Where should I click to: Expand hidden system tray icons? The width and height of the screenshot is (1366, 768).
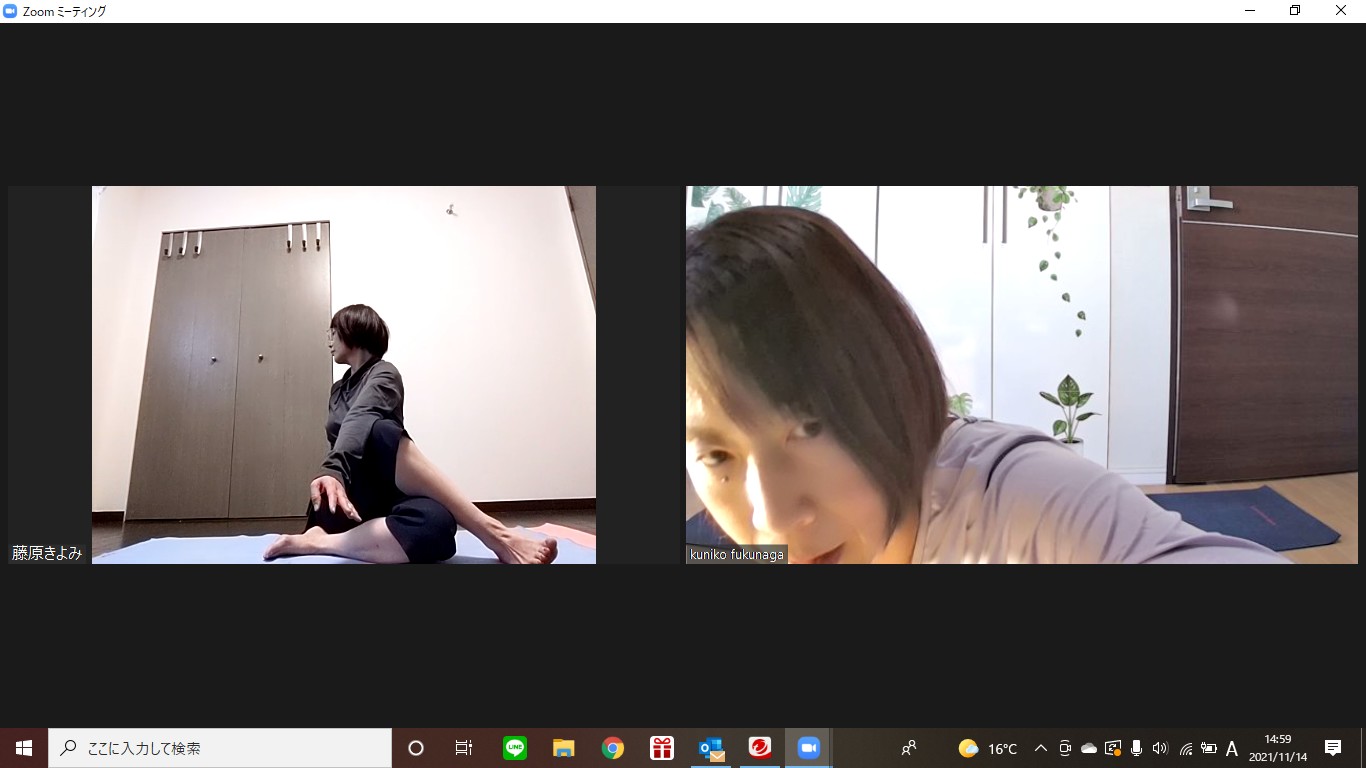1041,748
